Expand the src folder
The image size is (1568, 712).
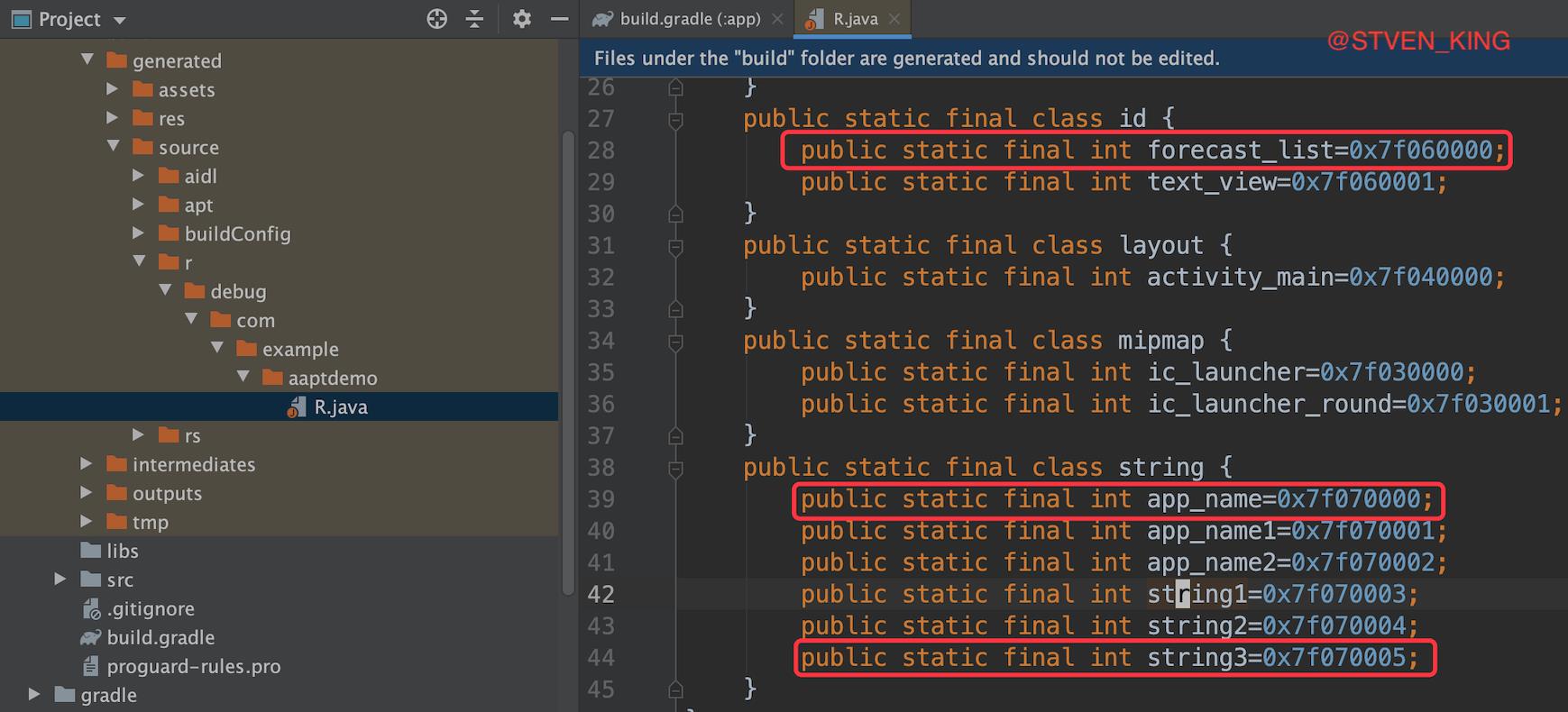pyautogui.click(x=60, y=580)
